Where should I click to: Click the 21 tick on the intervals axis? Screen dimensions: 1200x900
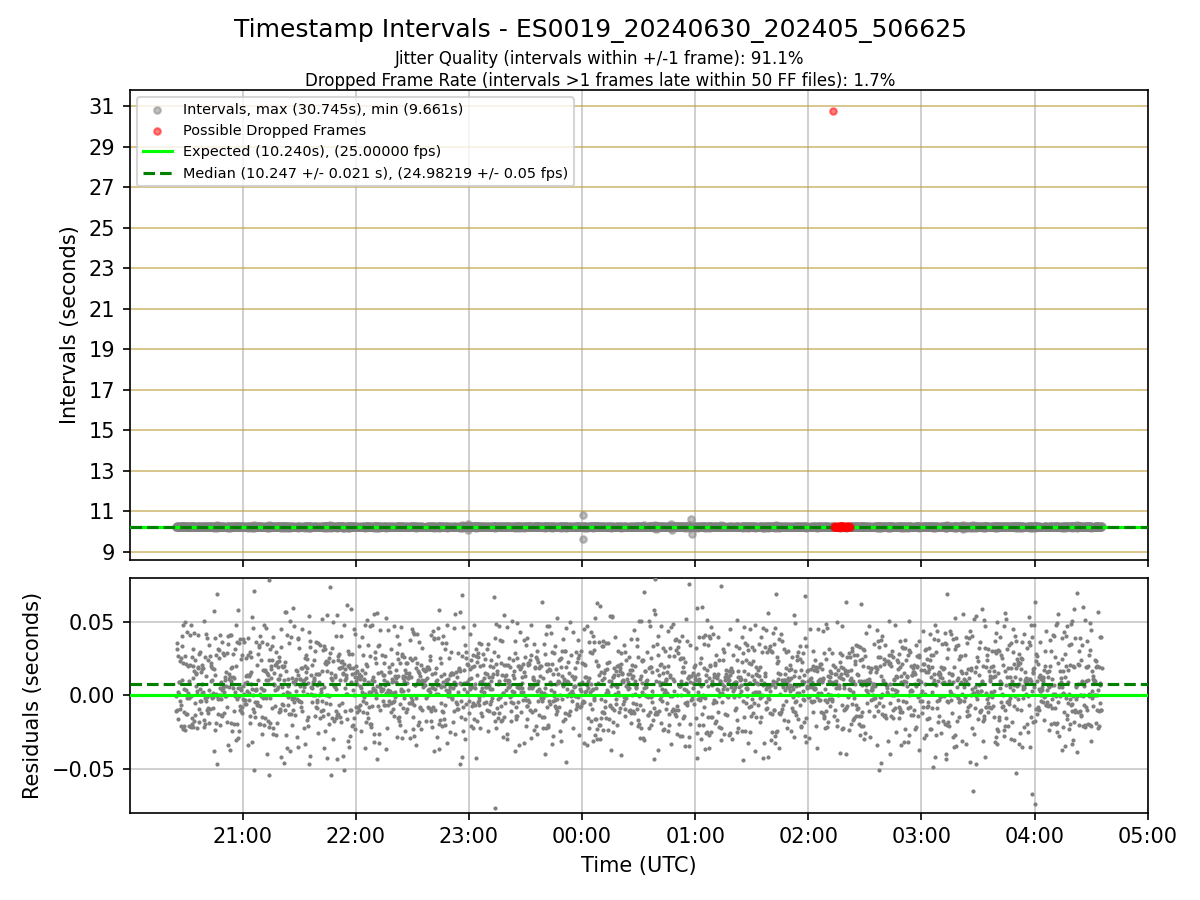click(102, 309)
